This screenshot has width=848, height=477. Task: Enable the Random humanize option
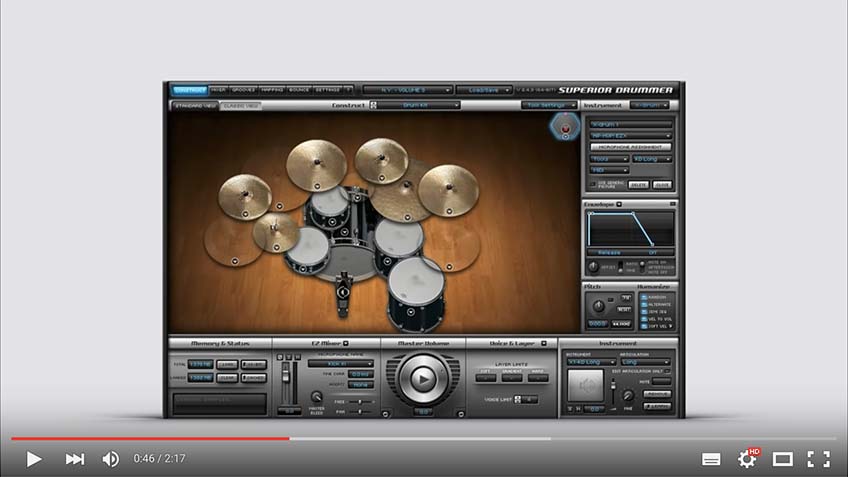coord(644,296)
